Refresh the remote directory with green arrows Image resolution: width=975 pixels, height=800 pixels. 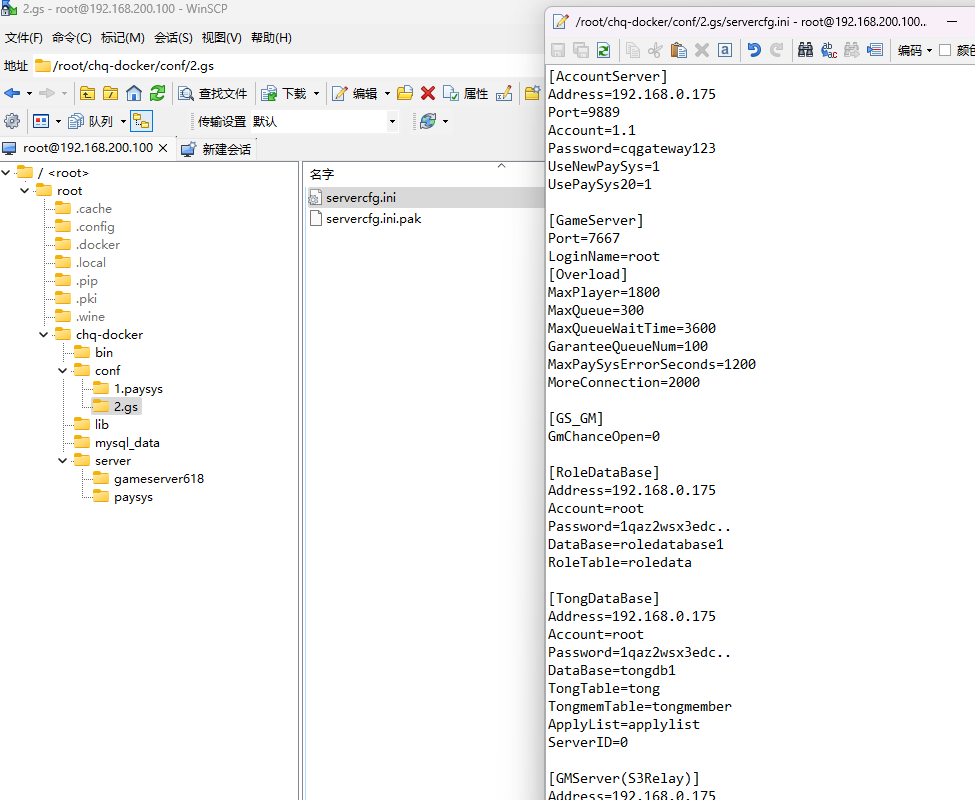click(157, 93)
